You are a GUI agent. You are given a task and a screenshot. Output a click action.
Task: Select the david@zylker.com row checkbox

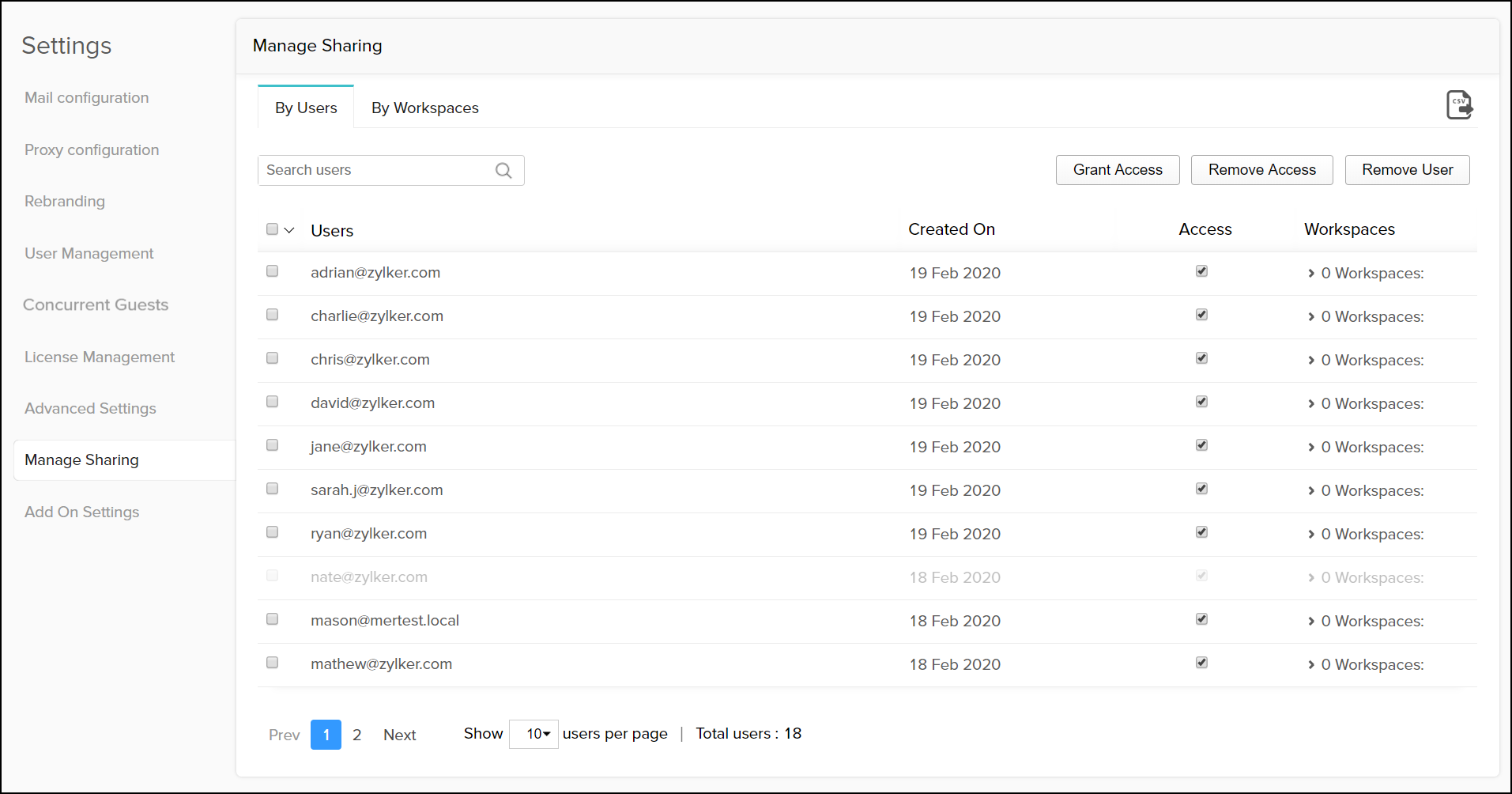pyautogui.click(x=273, y=402)
